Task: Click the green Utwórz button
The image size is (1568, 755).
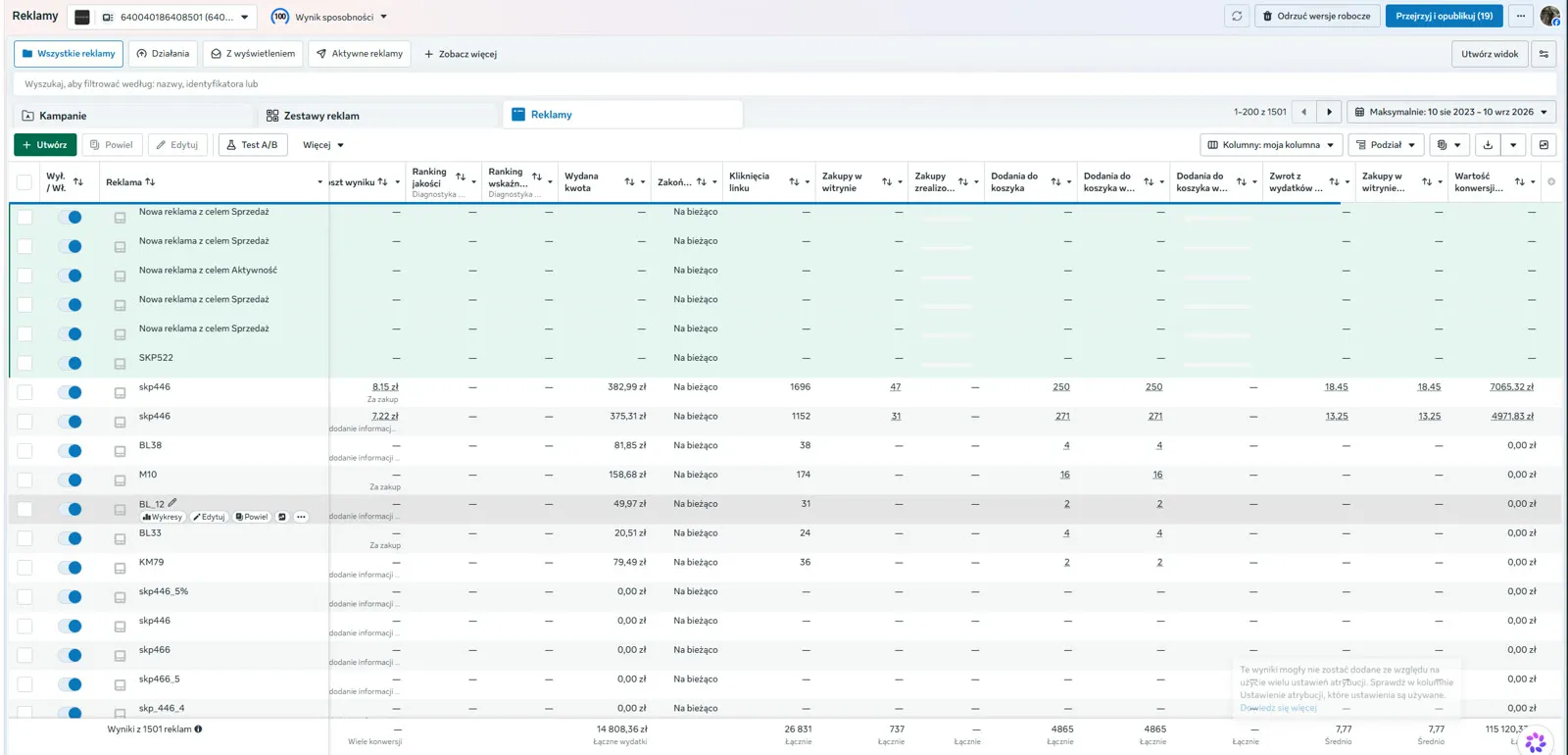Action: 45,145
